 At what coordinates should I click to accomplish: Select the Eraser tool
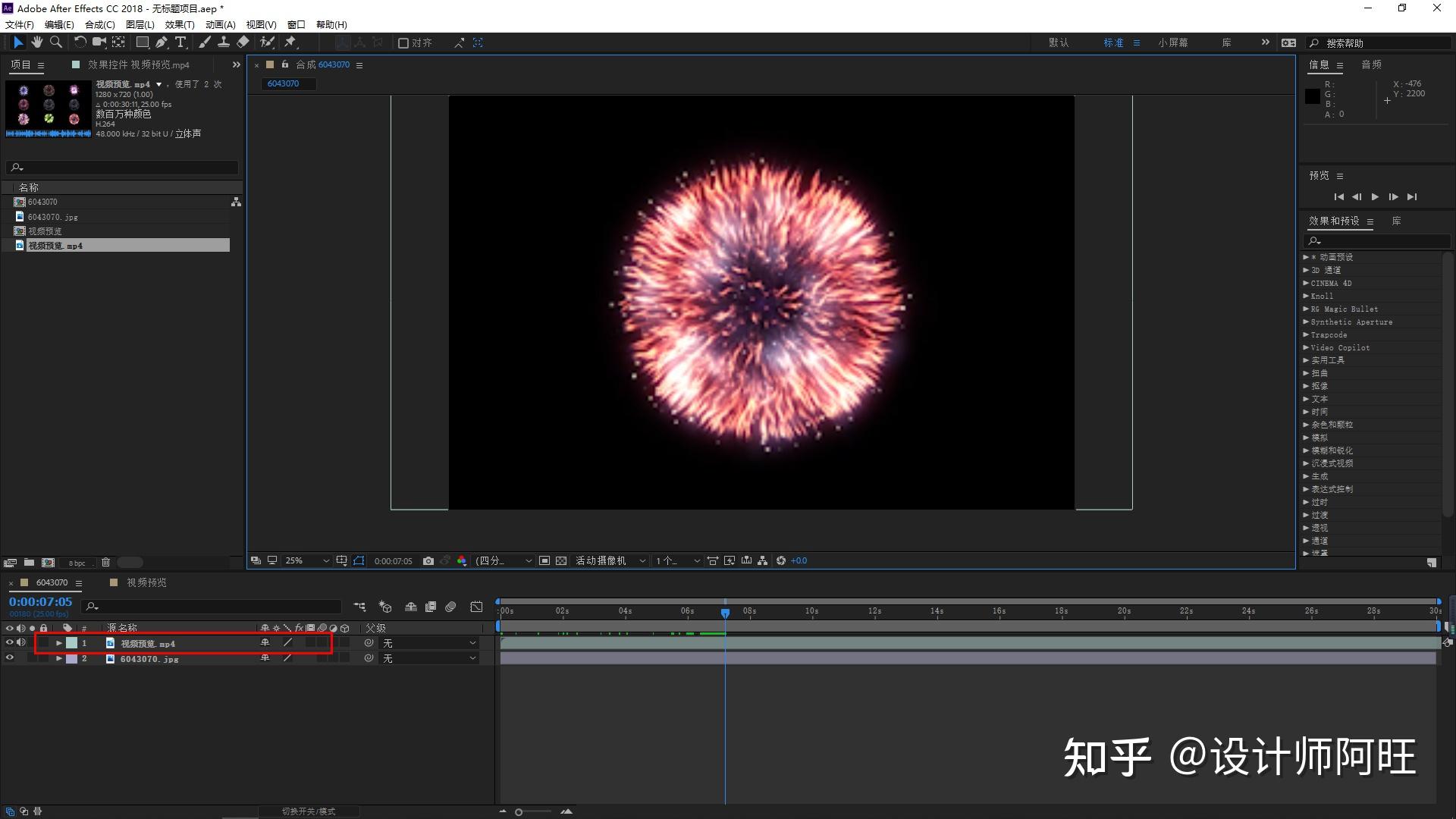[243, 42]
